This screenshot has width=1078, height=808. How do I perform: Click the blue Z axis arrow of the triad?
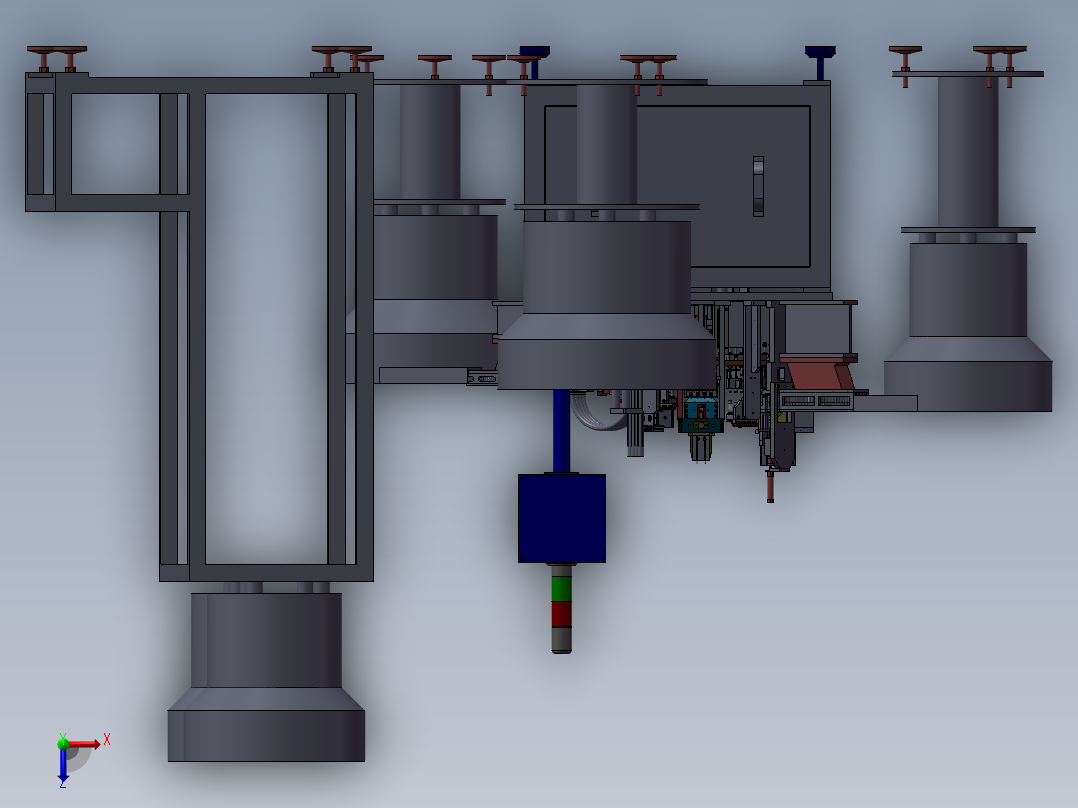63,765
